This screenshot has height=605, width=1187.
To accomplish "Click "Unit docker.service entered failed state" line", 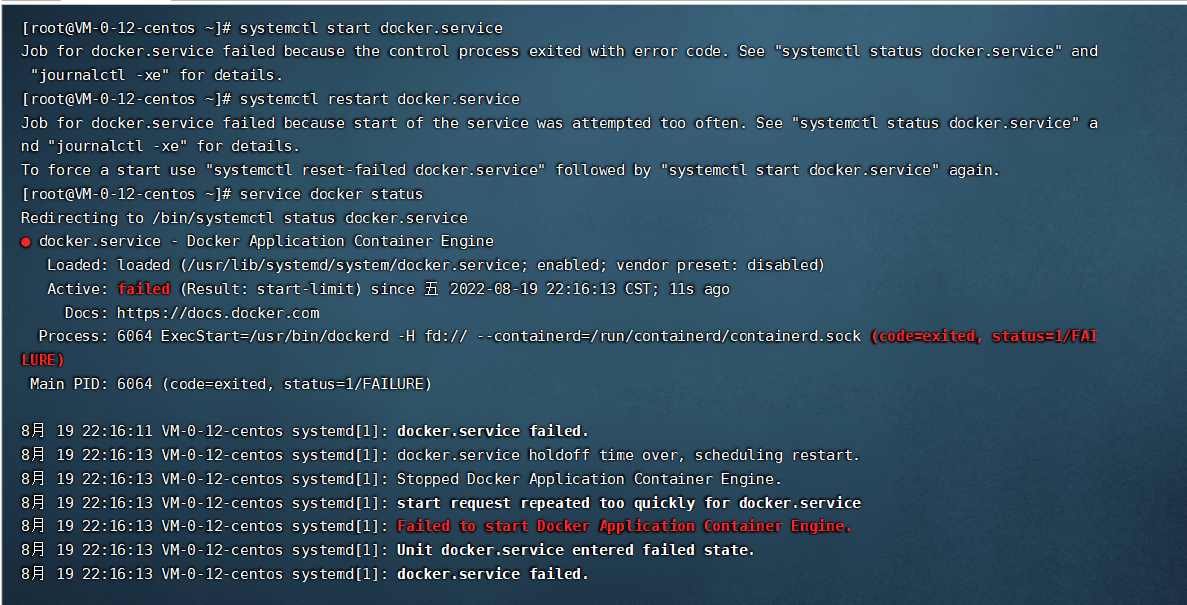I will (576, 550).
